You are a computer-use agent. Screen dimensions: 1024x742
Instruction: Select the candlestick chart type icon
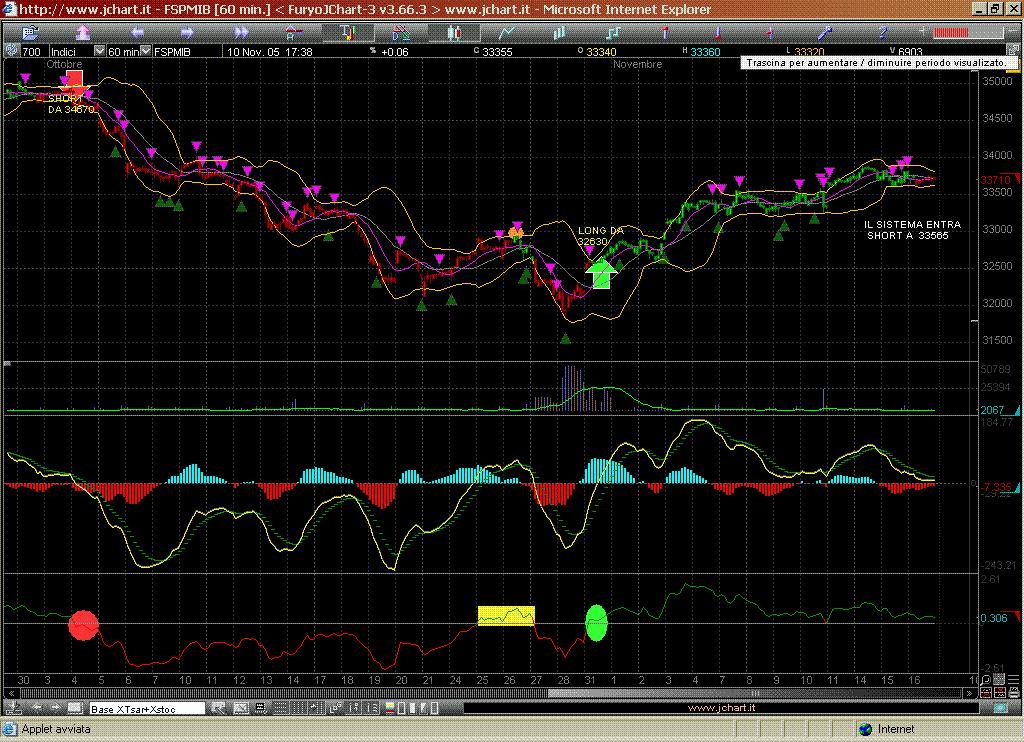click(x=454, y=33)
